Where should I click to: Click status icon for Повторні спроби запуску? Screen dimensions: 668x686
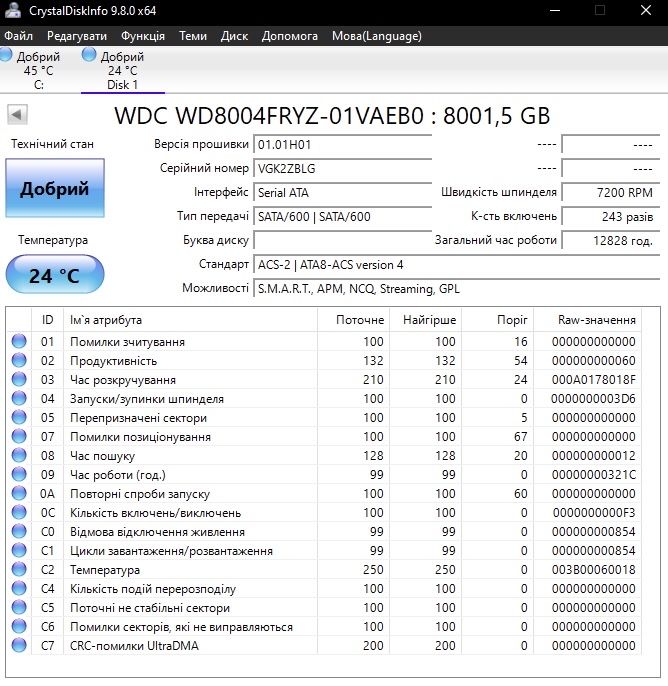(x=19, y=493)
